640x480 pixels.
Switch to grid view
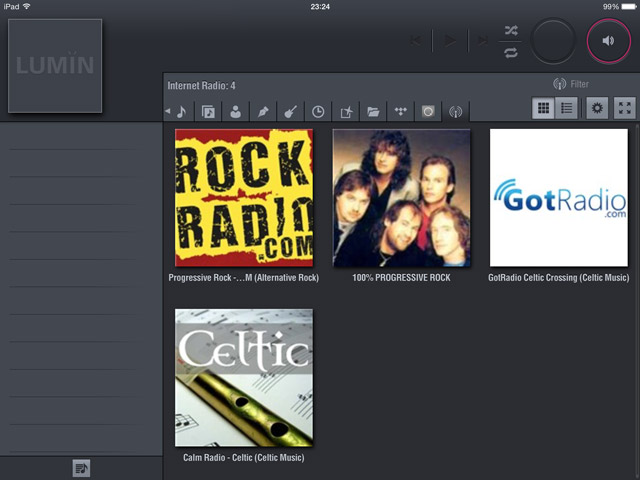point(544,108)
